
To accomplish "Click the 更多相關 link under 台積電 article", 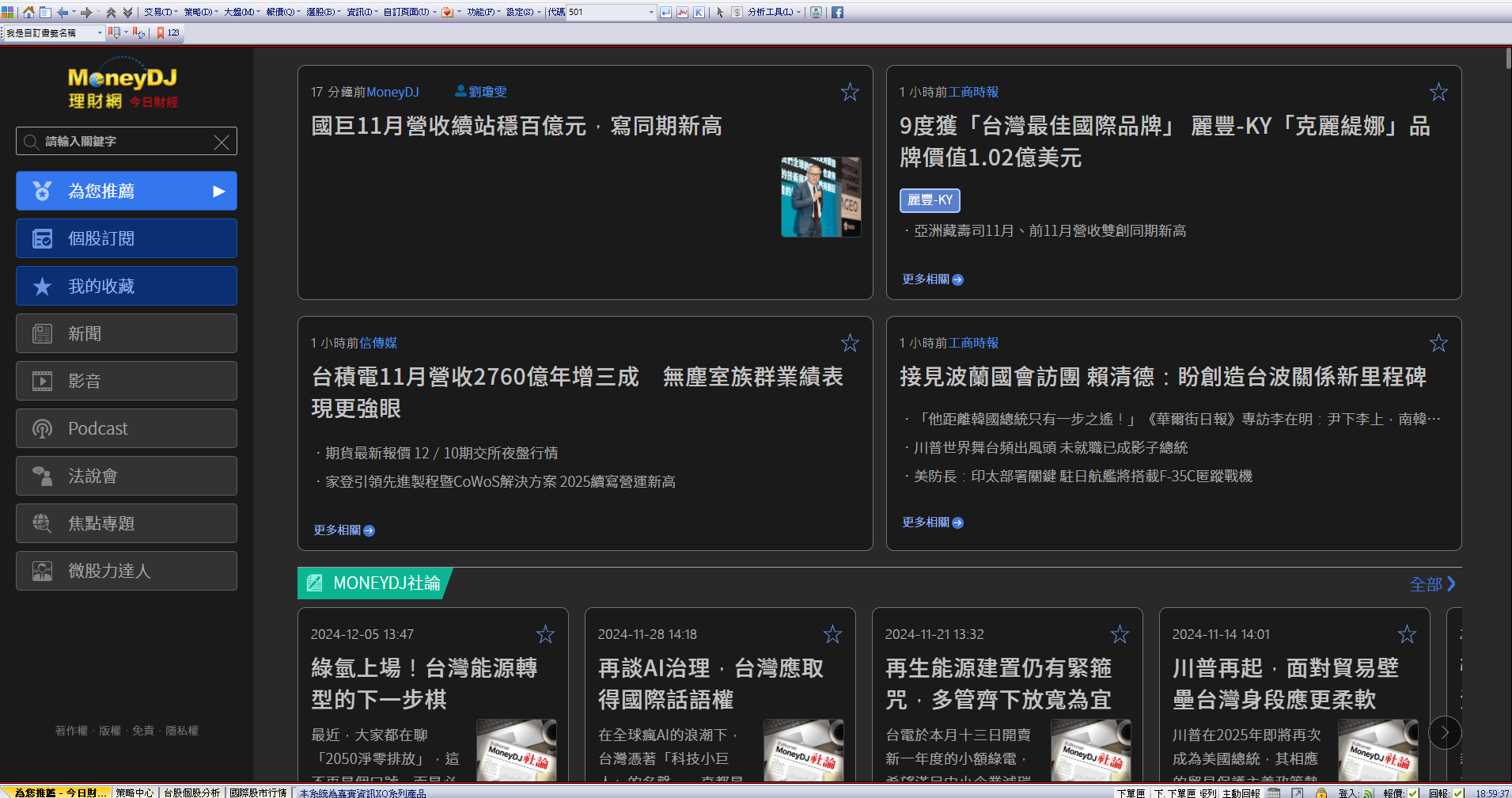I will click(x=343, y=530).
